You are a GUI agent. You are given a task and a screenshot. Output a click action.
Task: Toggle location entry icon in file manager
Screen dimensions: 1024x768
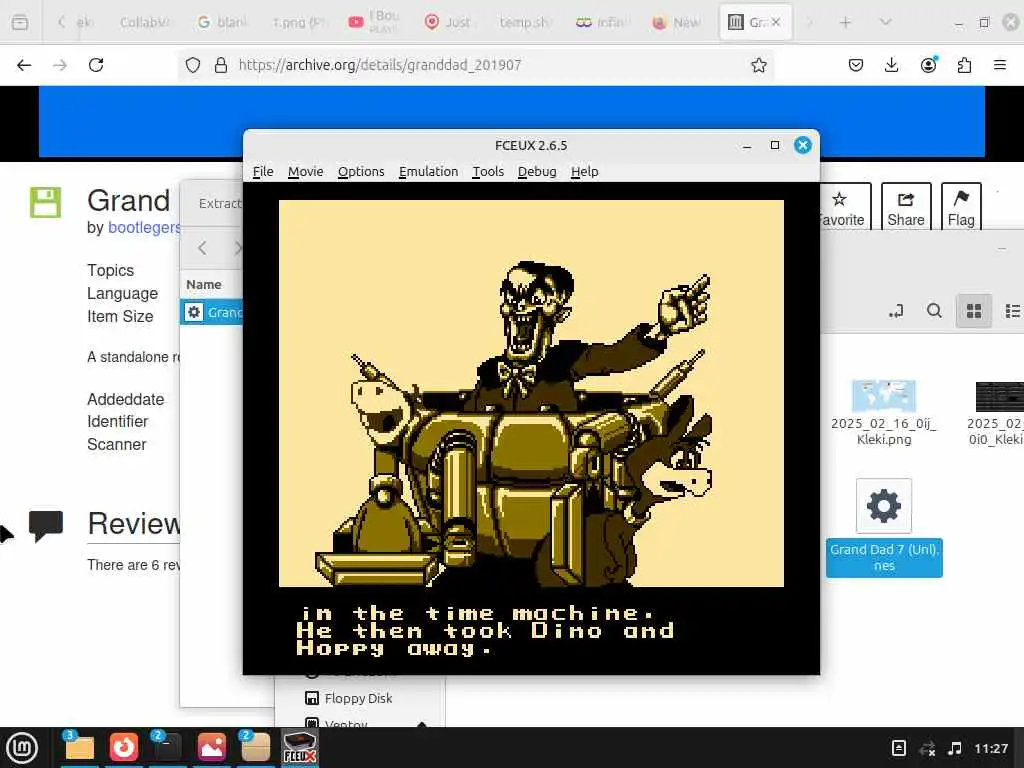[x=896, y=311]
